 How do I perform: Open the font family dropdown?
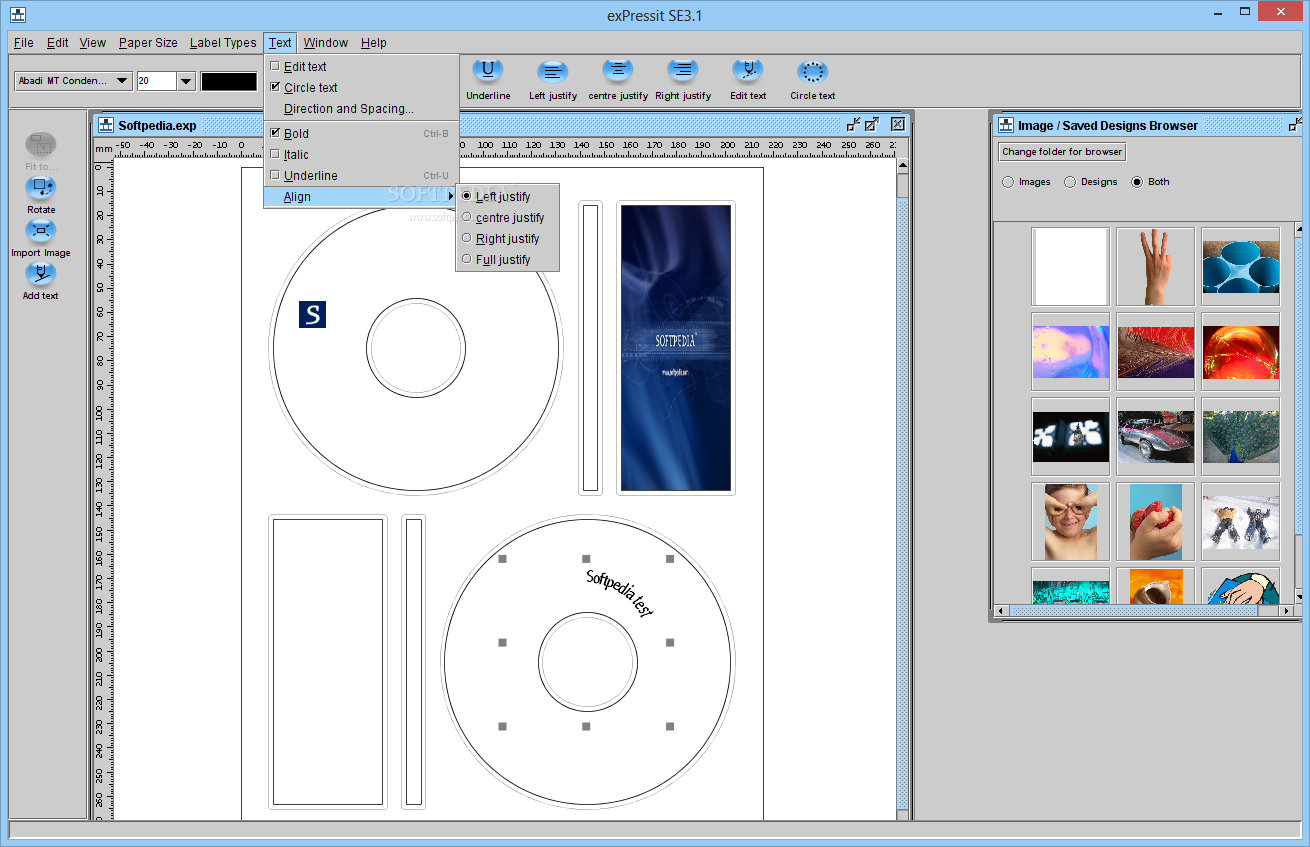73,81
